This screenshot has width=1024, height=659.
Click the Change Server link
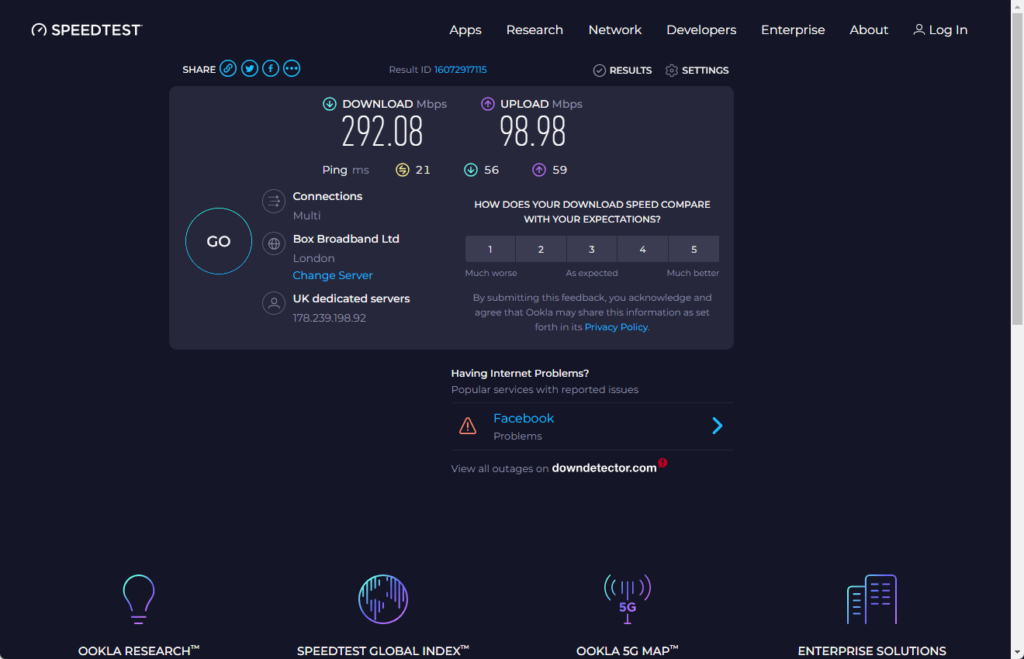[332, 276]
